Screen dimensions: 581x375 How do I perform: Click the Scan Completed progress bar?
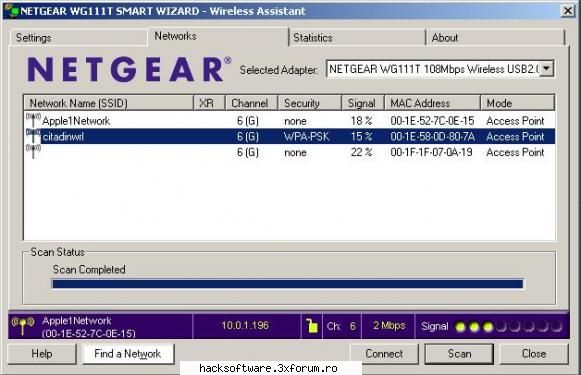[x=288, y=284]
